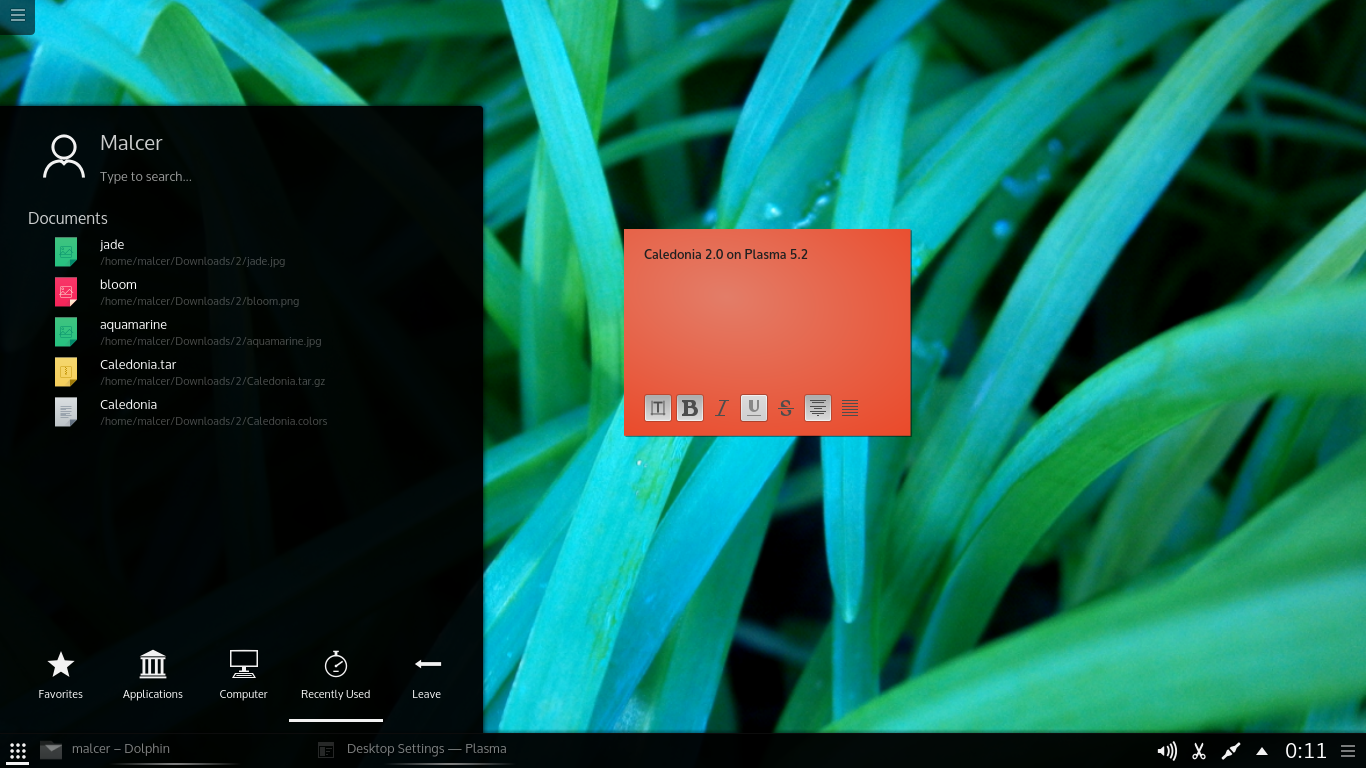
Task: Select the Recently Used tab
Action: [x=336, y=675]
